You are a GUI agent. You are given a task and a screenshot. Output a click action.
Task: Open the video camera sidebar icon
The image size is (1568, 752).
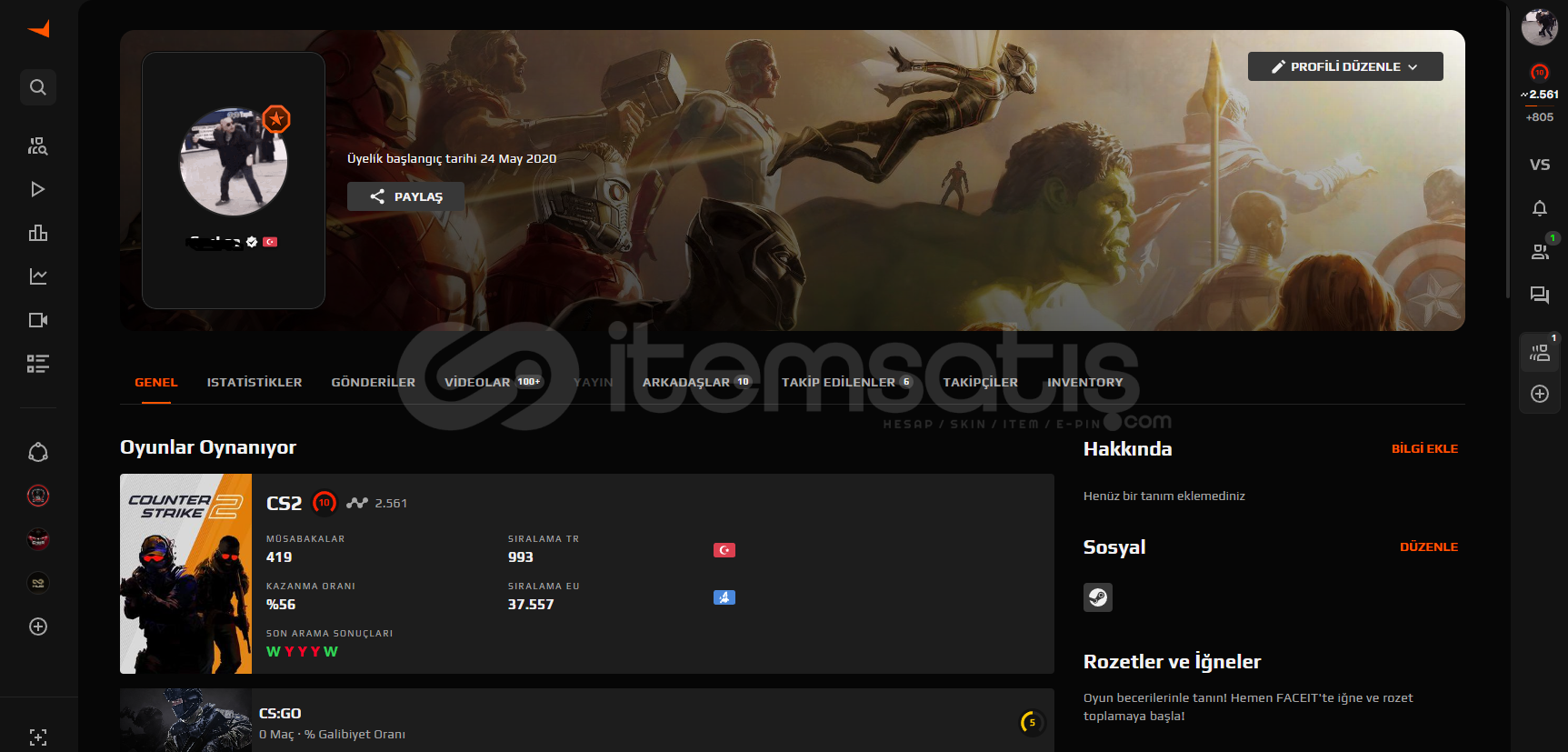coord(38,320)
